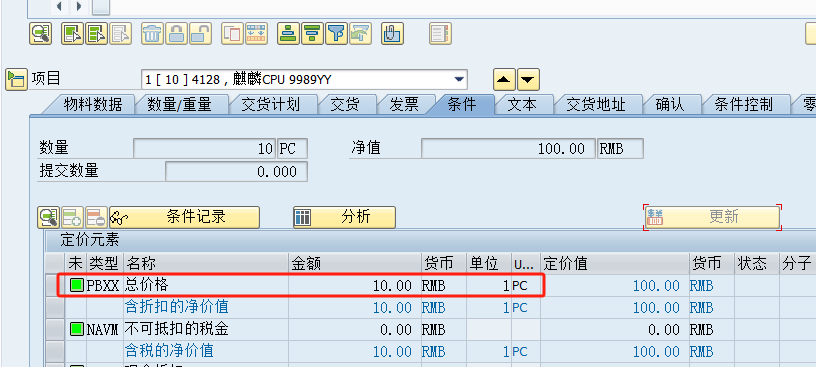
Task: Switch to the 数量/重量 tab
Action: click(x=179, y=105)
